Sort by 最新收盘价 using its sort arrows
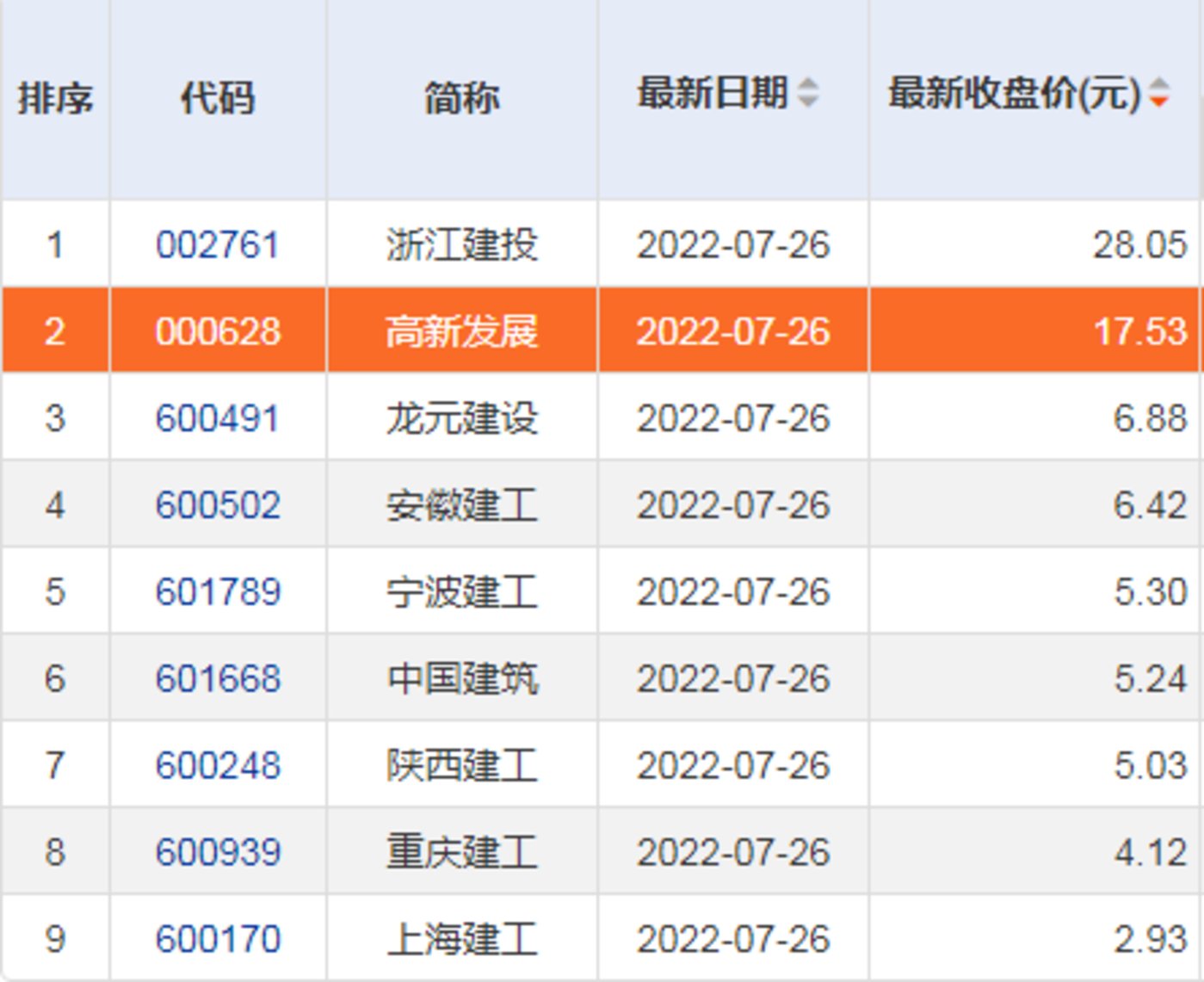The height and width of the screenshot is (982, 1204). 1158,93
